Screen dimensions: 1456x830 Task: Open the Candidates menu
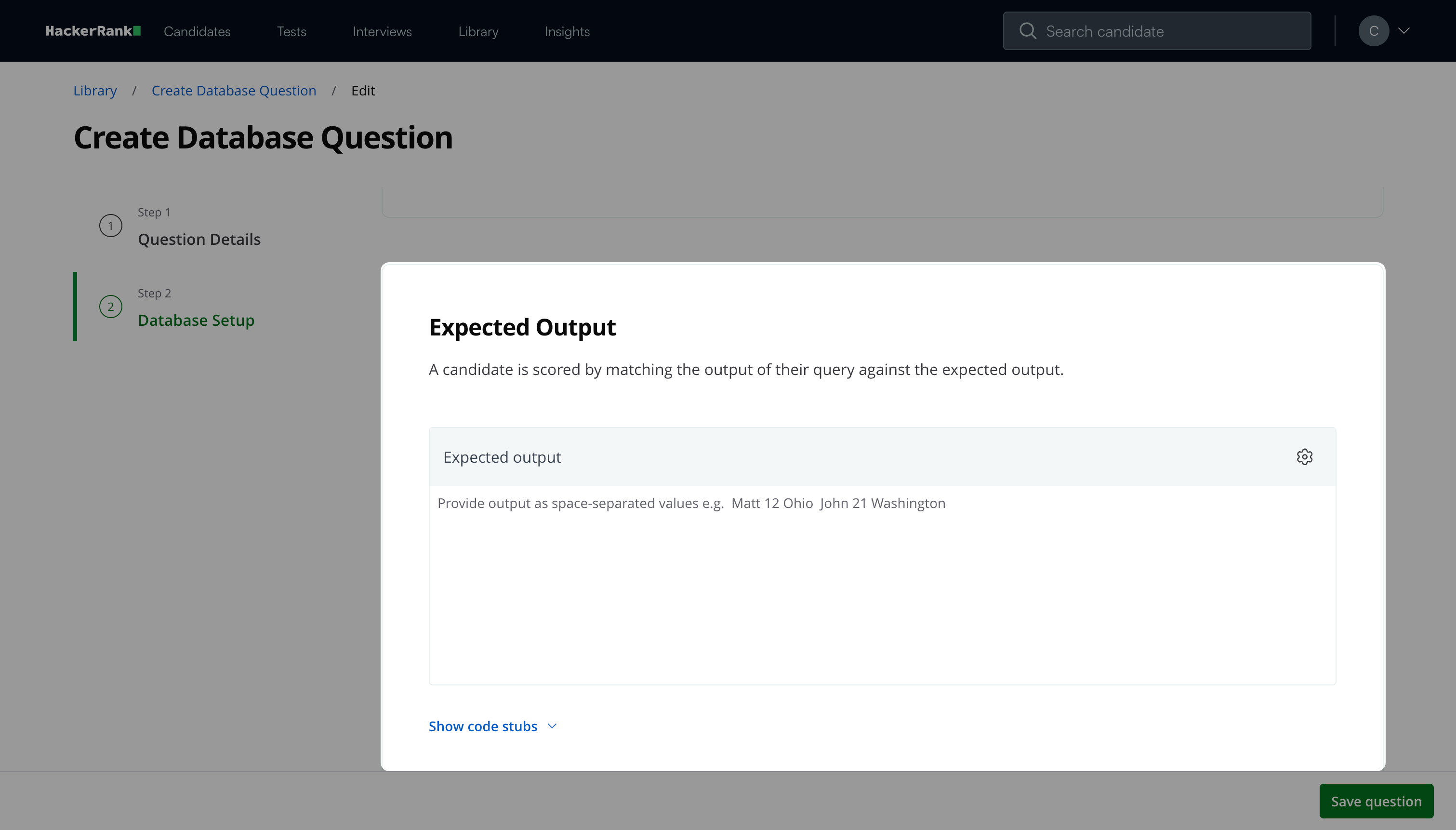[x=197, y=31]
